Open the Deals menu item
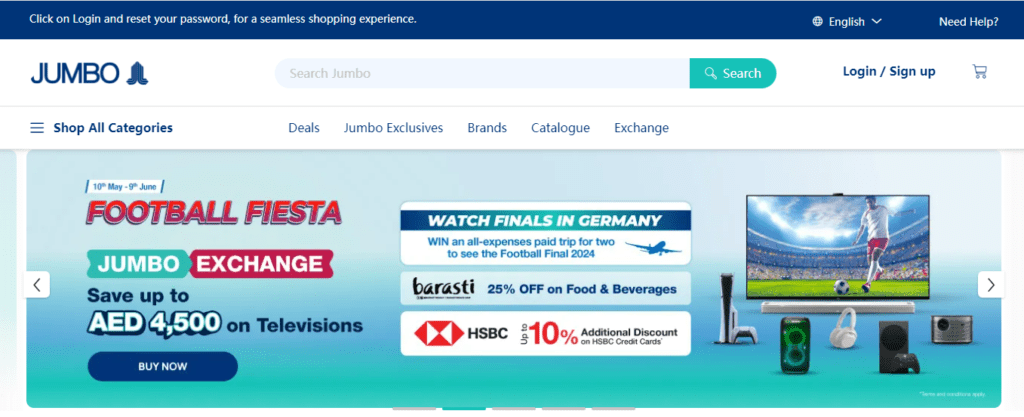 (x=304, y=128)
